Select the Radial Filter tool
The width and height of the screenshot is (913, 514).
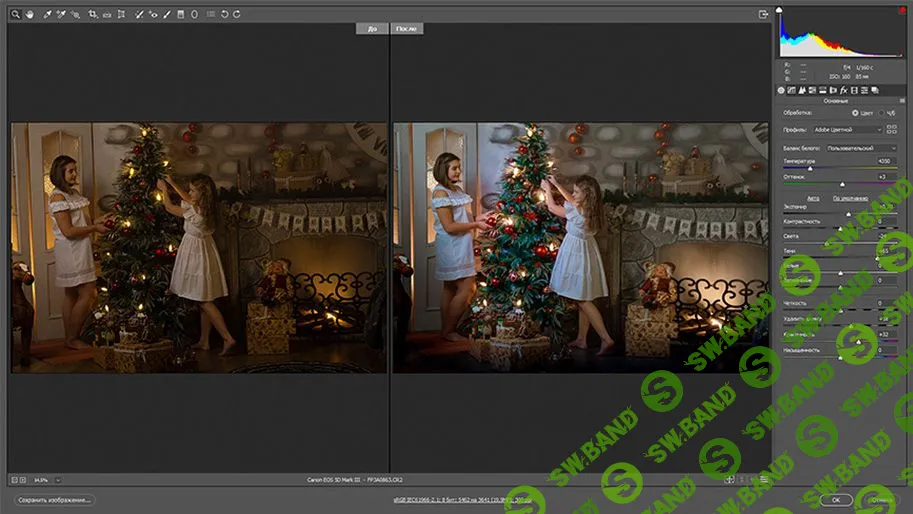click(x=194, y=14)
